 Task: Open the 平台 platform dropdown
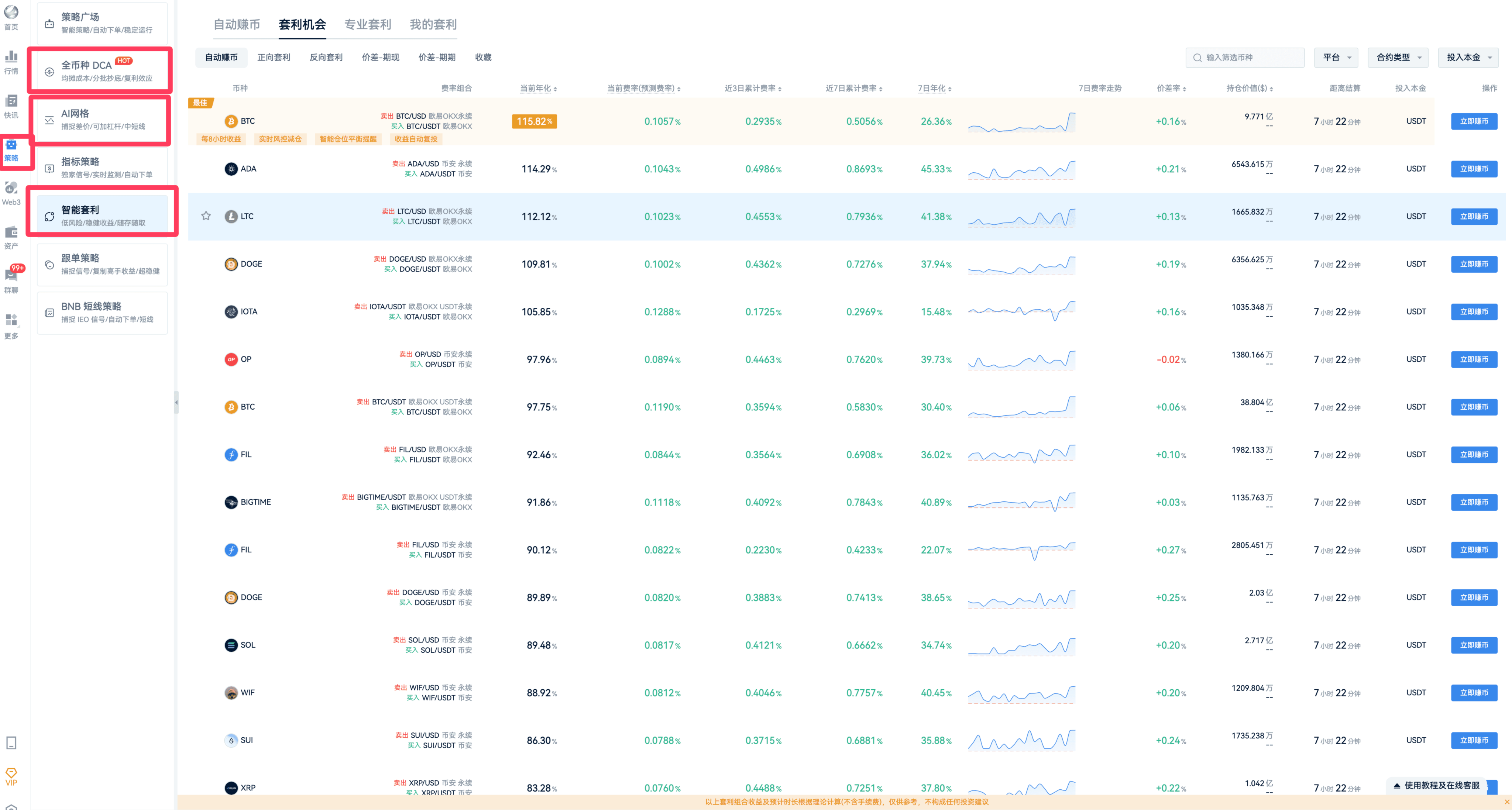[x=1336, y=58]
